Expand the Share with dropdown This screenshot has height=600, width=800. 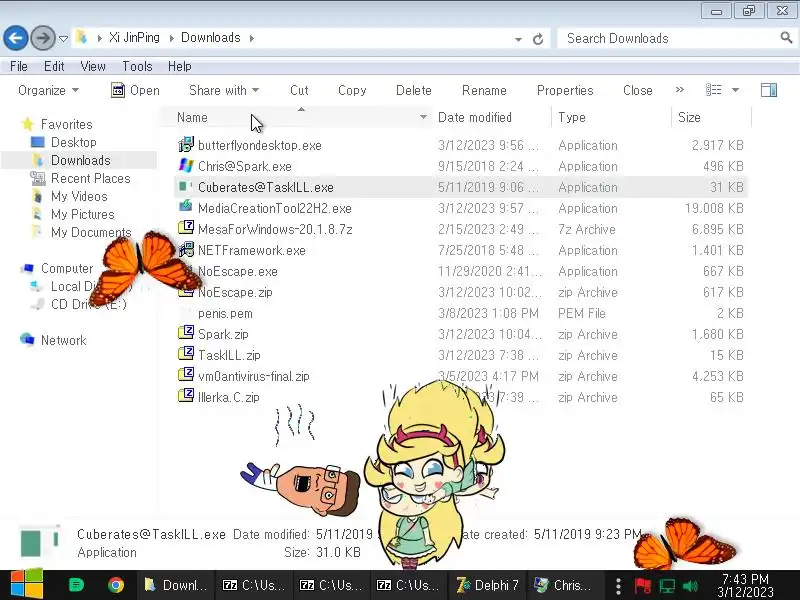click(224, 90)
